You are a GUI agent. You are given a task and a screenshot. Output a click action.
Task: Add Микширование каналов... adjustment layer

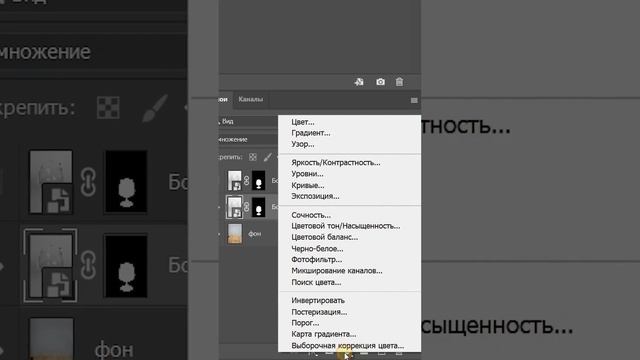[337, 271]
